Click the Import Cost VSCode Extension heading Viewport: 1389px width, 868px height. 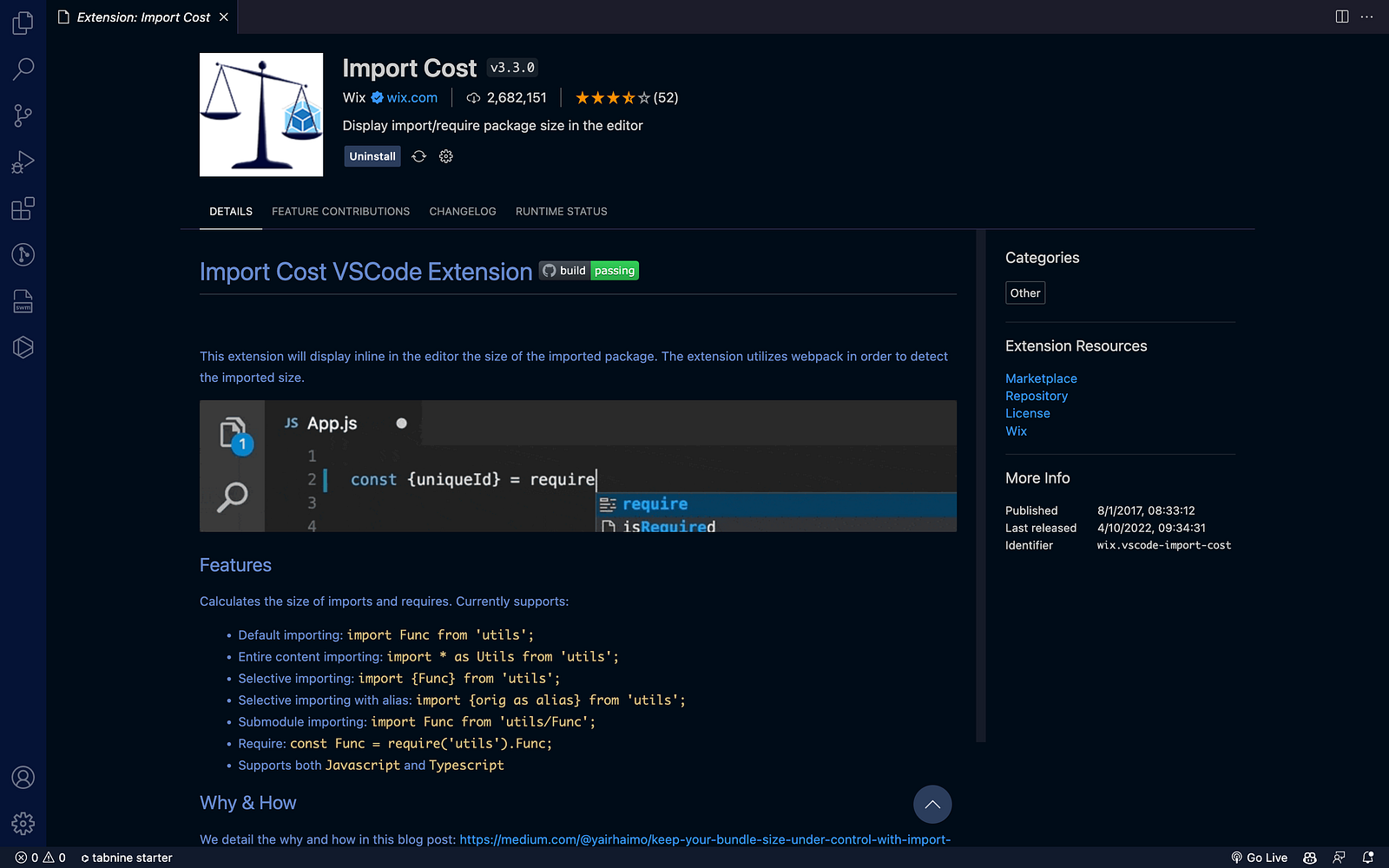coord(365,272)
